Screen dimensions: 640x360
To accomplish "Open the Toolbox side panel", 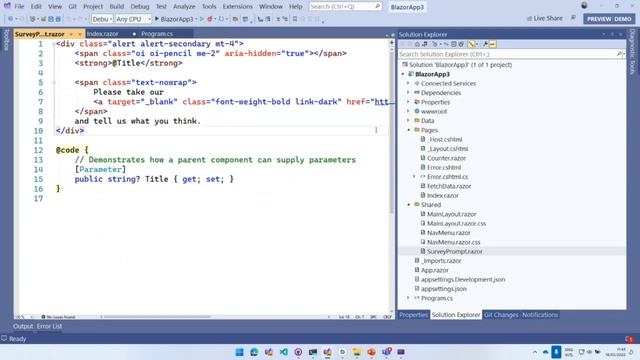I will pyautogui.click(x=6, y=40).
